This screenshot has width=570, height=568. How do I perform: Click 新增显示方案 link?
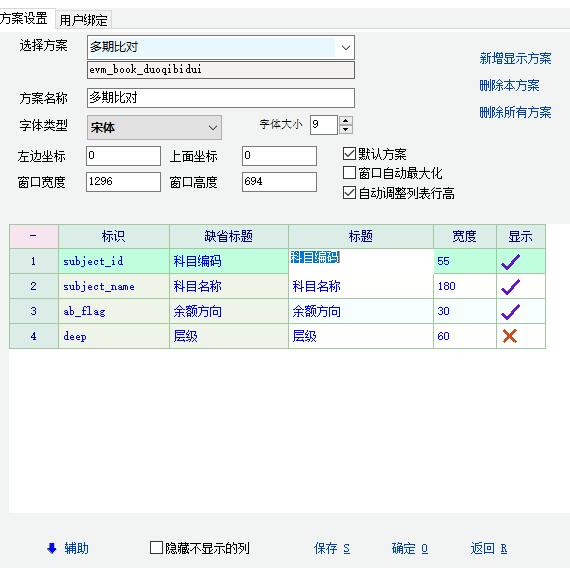(515, 58)
